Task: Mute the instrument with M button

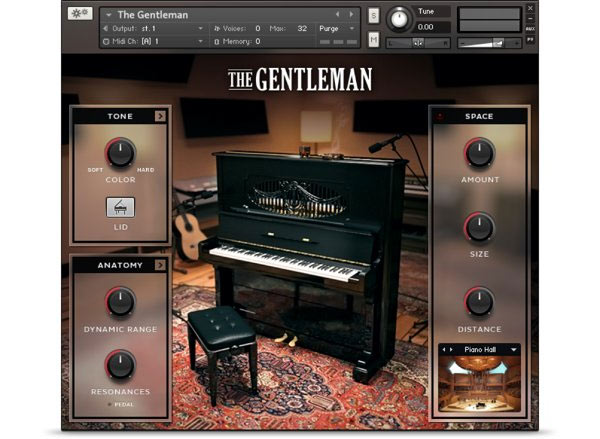Action: coord(373,39)
